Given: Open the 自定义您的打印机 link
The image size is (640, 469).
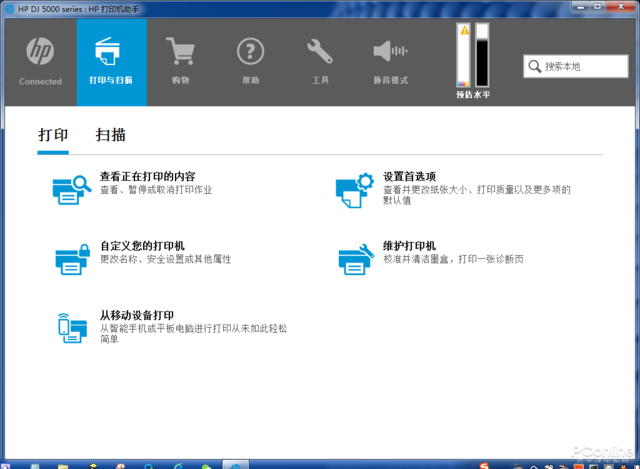Looking at the screenshot, I should [x=142, y=246].
